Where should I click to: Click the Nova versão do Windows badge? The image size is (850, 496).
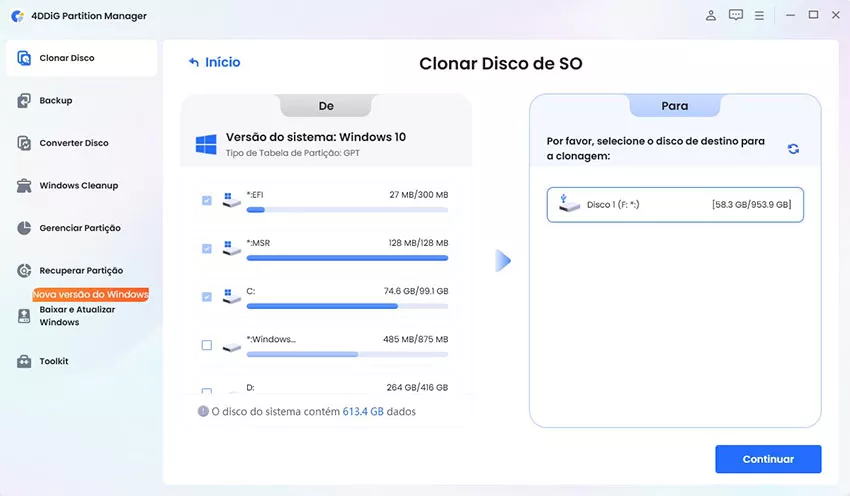91,294
